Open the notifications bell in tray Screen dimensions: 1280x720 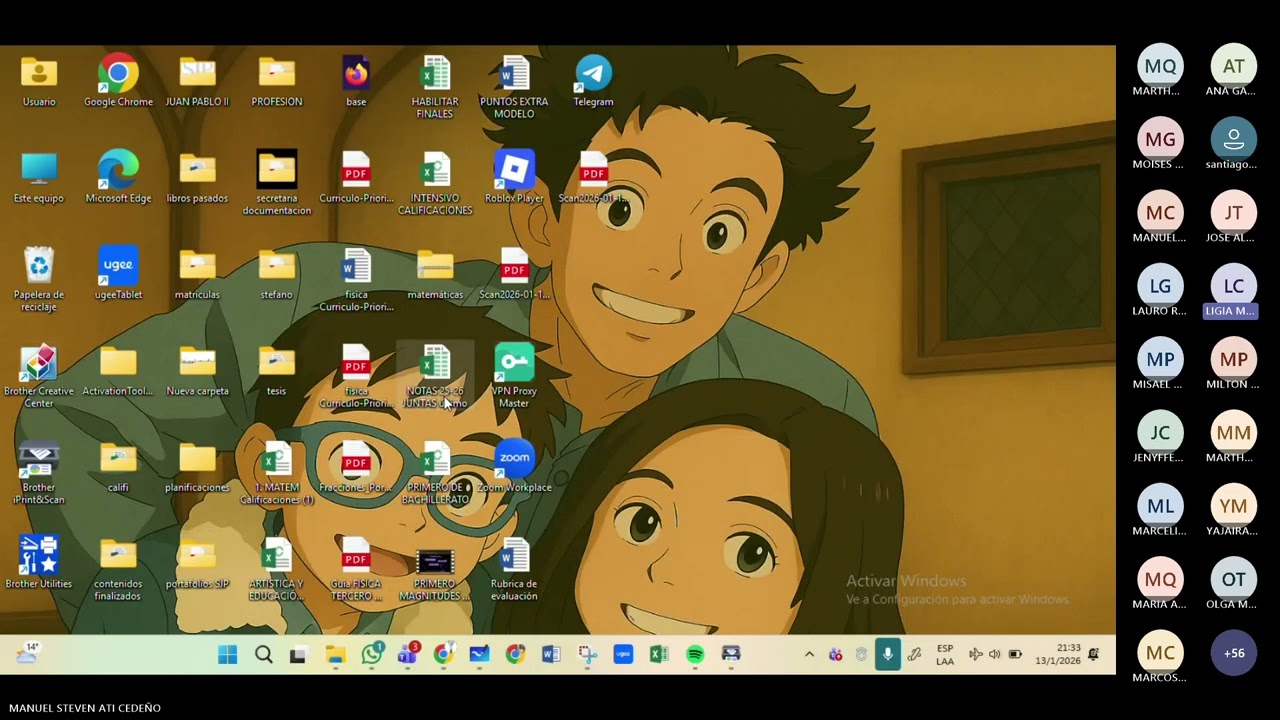pyautogui.click(x=1094, y=654)
